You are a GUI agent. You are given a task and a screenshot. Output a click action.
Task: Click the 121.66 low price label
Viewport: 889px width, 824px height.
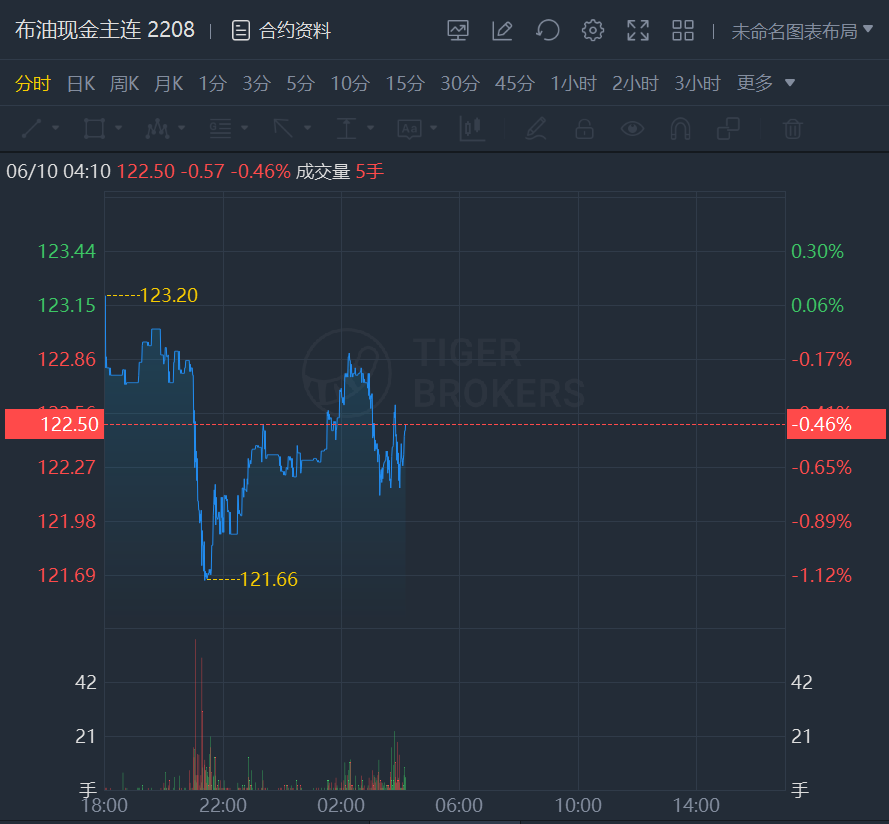(269, 579)
